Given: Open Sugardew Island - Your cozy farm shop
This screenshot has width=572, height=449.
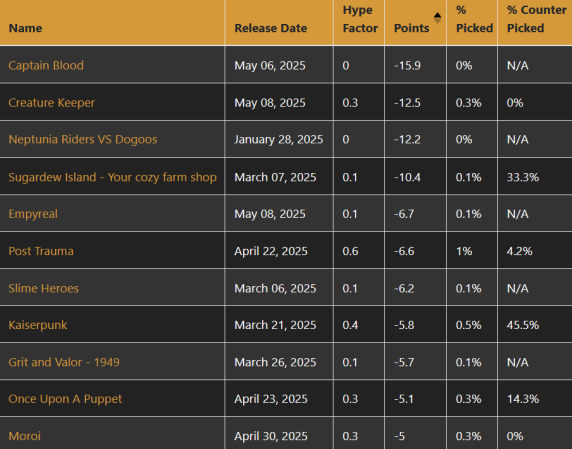Looking at the screenshot, I should [112, 177].
